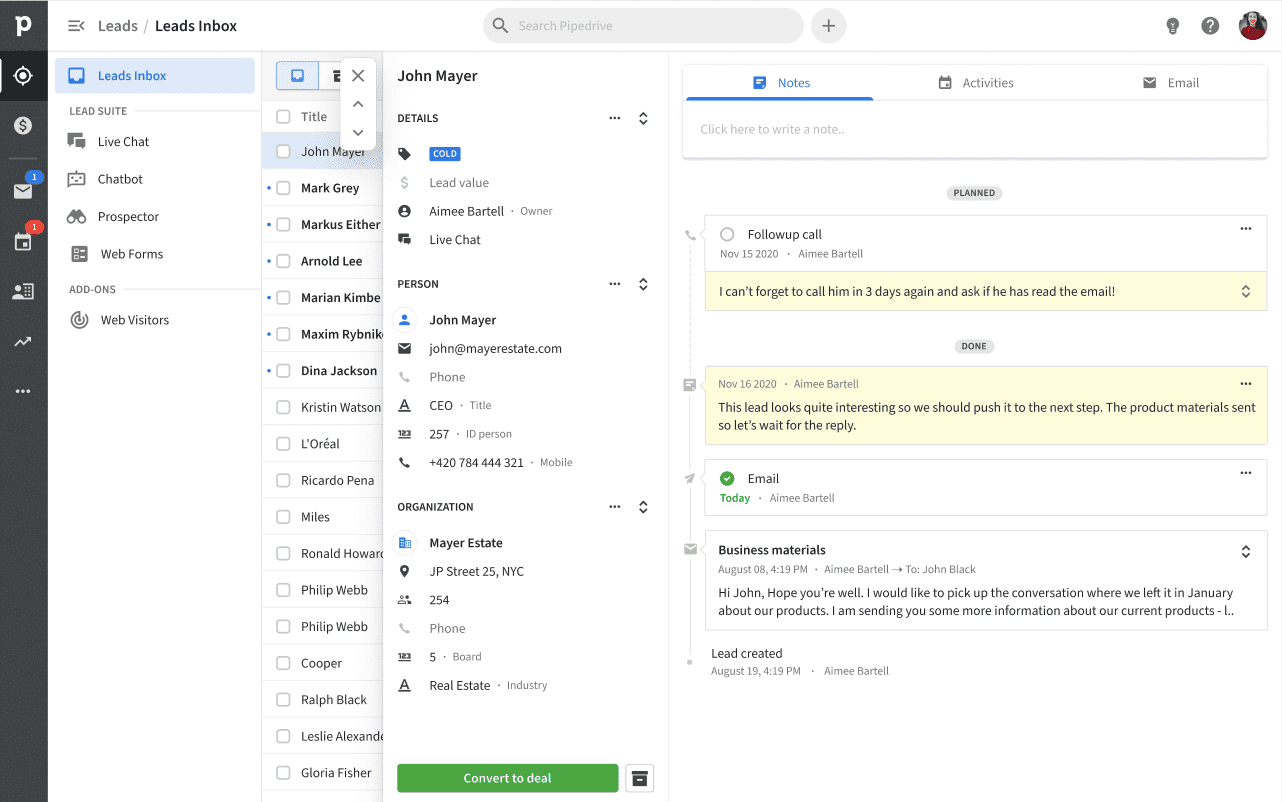Screen dimensions: 1282x802
Task: Open options for the Email activity
Action: (1246, 473)
